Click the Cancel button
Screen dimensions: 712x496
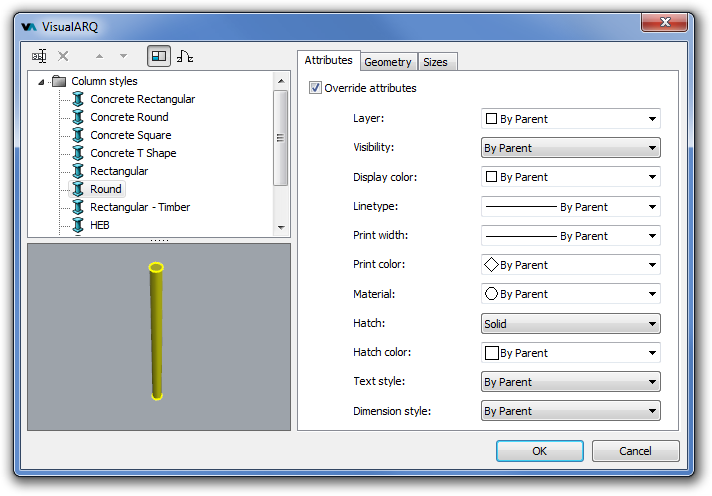[635, 451]
